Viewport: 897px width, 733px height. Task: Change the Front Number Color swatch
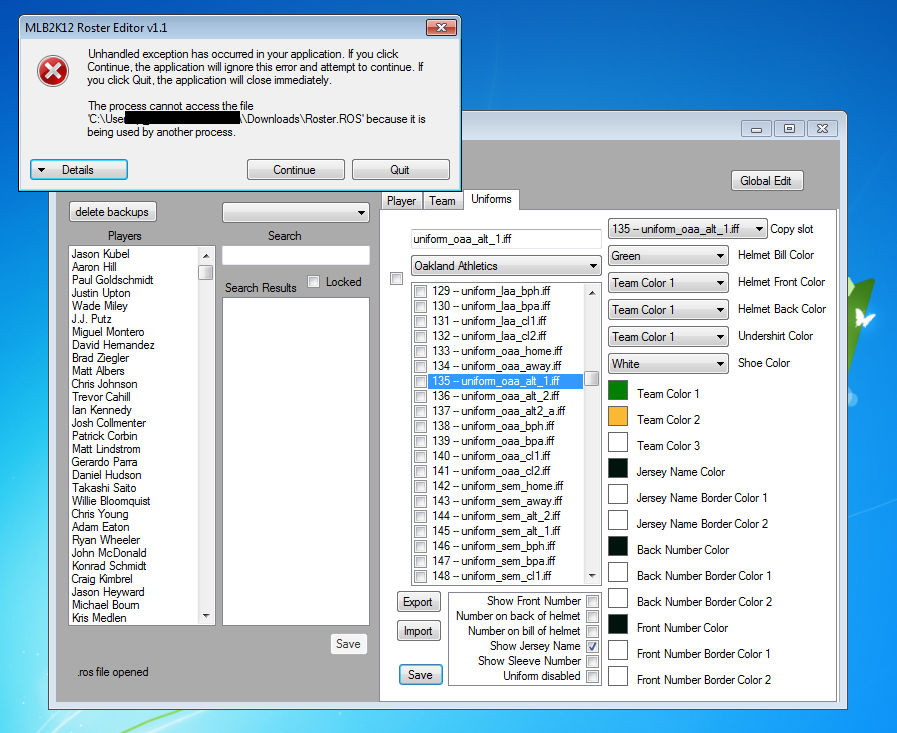click(x=618, y=624)
